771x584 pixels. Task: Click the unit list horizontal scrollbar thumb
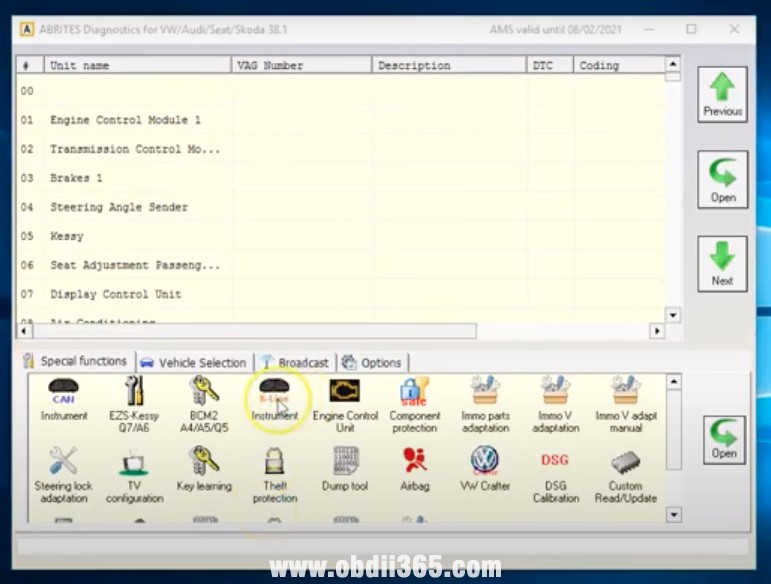click(x=254, y=331)
